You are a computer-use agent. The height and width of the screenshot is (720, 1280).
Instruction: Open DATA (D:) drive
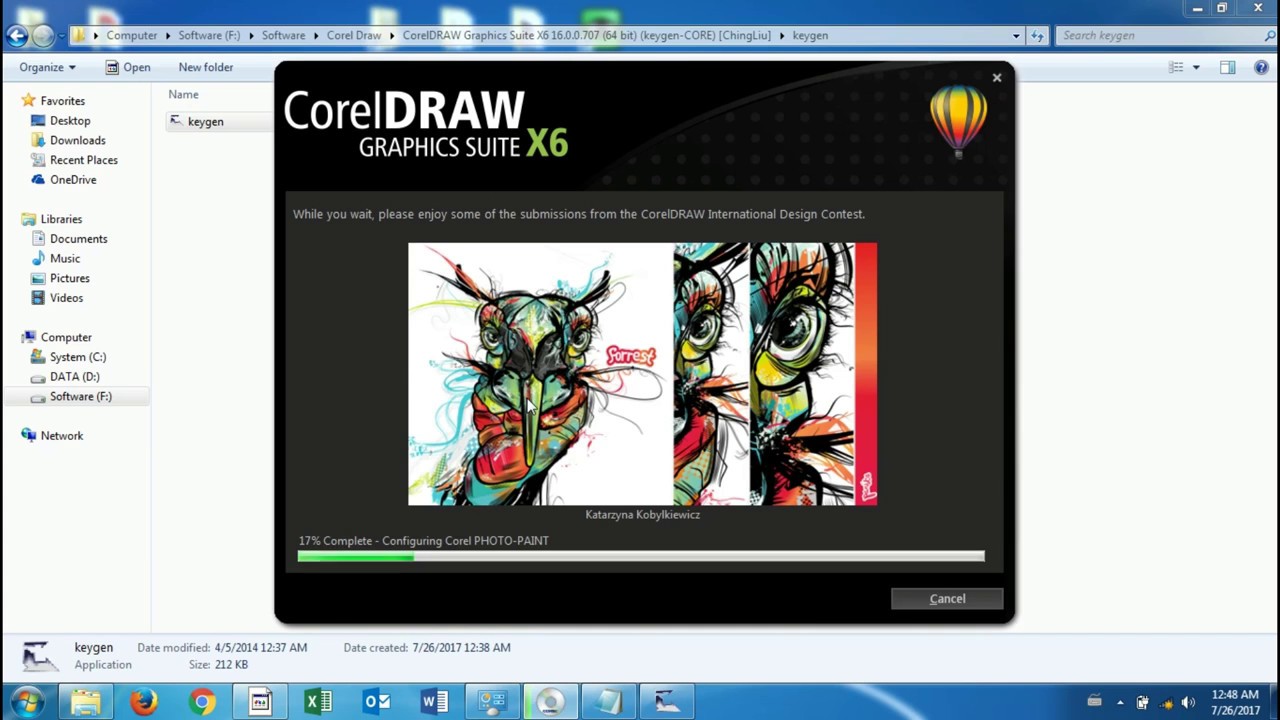click(74, 377)
